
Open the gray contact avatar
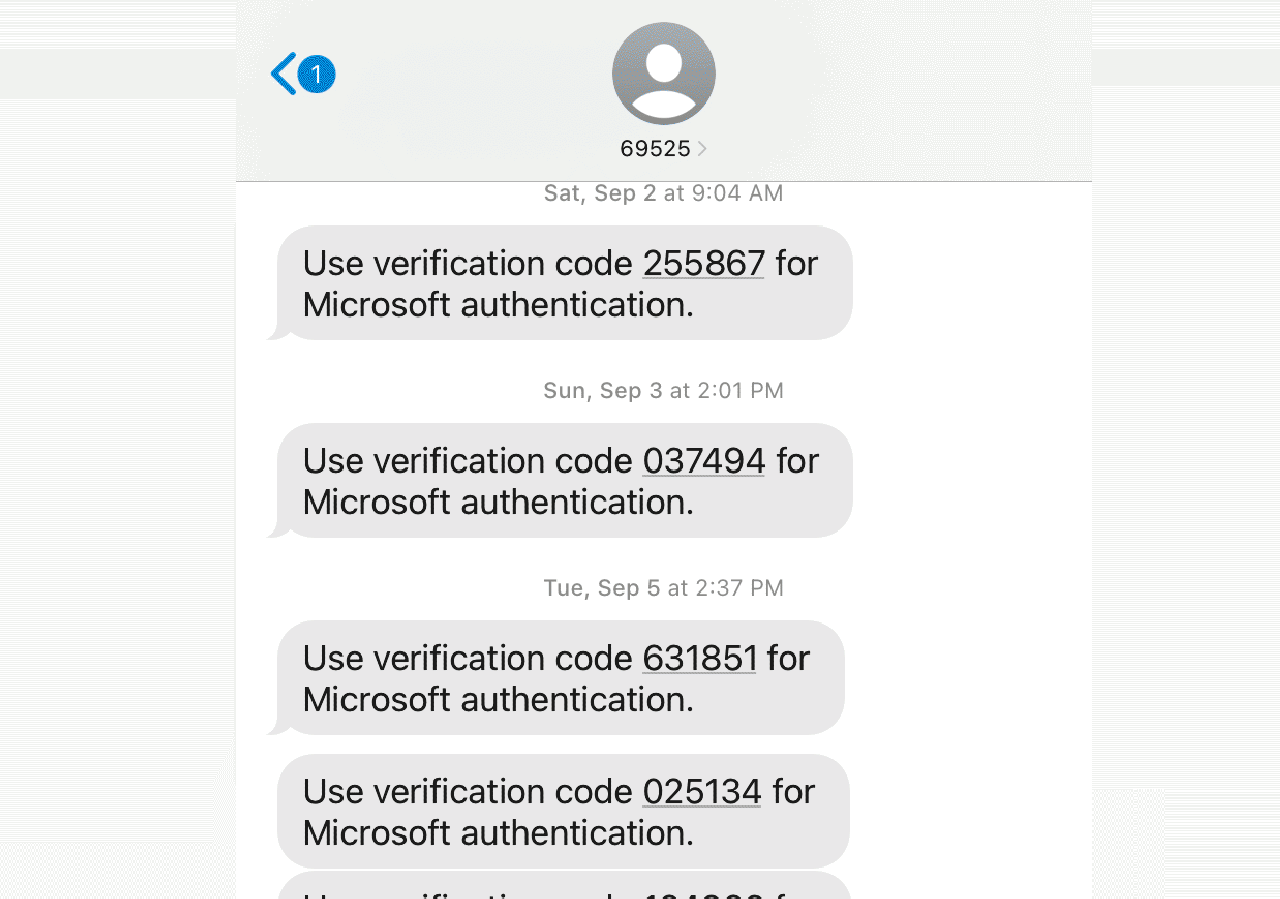(663, 73)
